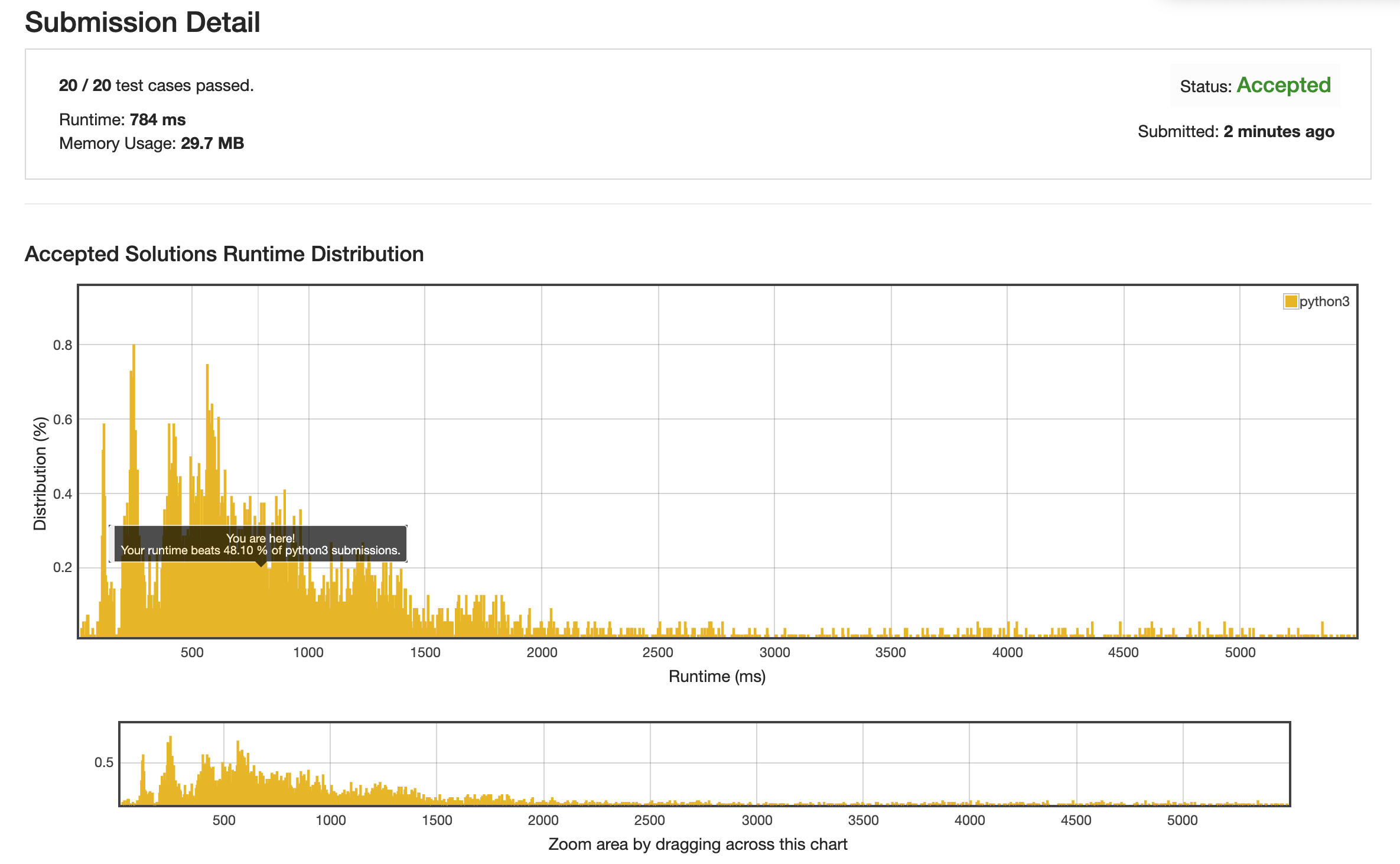Click the '20 / 20 test cases passed' text
The width and height of the screenshot is (1400, 864).
(x=156, y=85)
